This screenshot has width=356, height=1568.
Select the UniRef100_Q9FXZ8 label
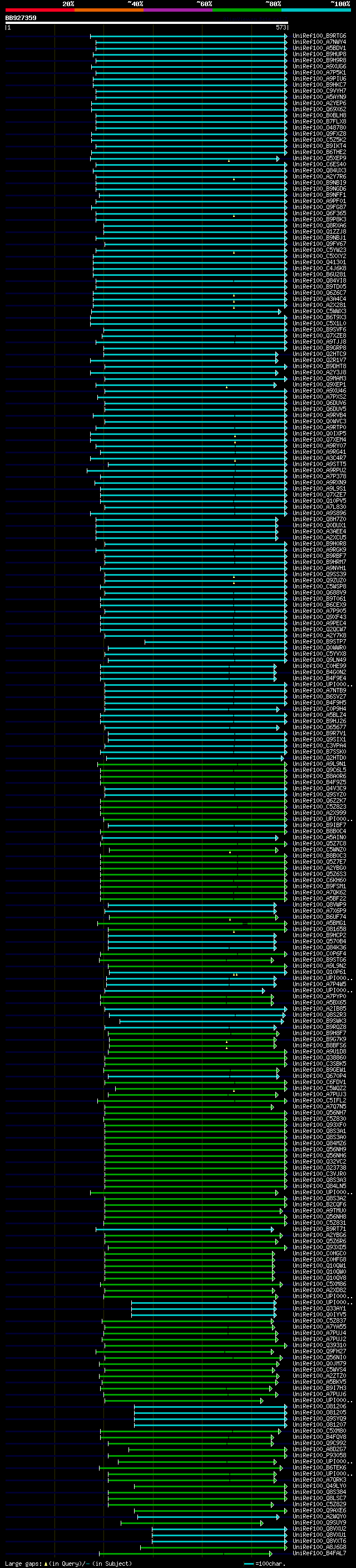(x=319, y=134)
